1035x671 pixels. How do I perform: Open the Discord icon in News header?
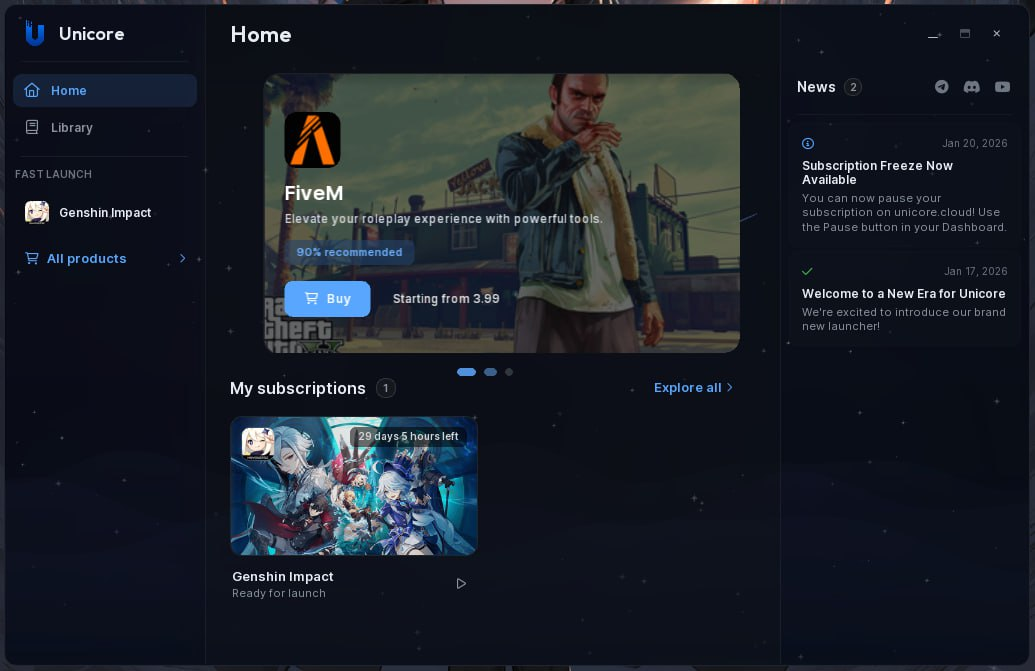[971, 87]
